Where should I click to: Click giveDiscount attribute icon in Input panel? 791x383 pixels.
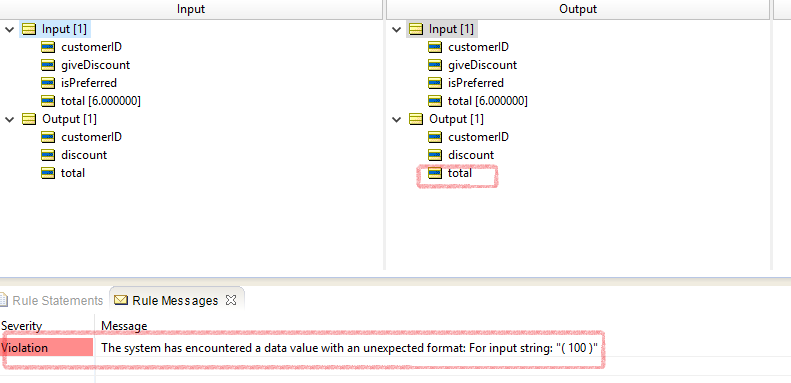point(48,65)
